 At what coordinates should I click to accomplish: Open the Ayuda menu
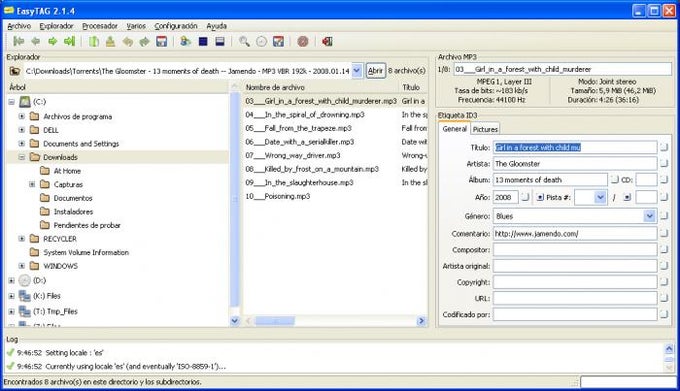pyautogui.click(x=216, y=26)
